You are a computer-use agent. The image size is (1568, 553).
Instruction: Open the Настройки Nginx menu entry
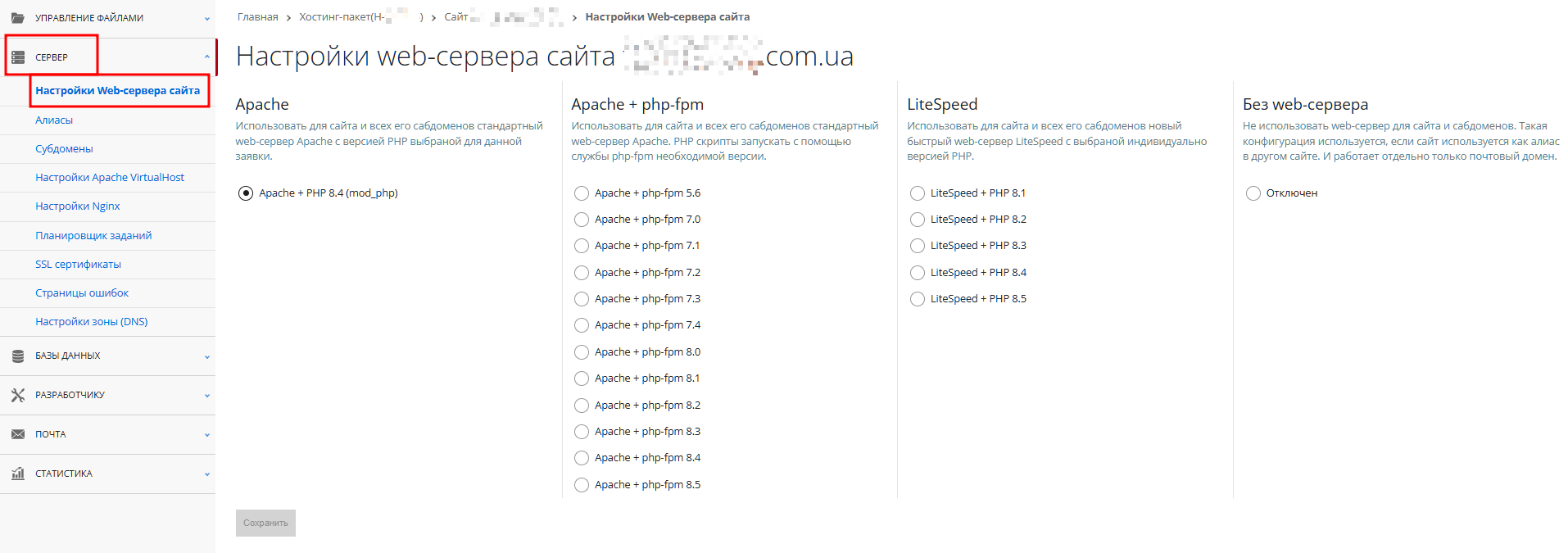click(x=78, y=206)
